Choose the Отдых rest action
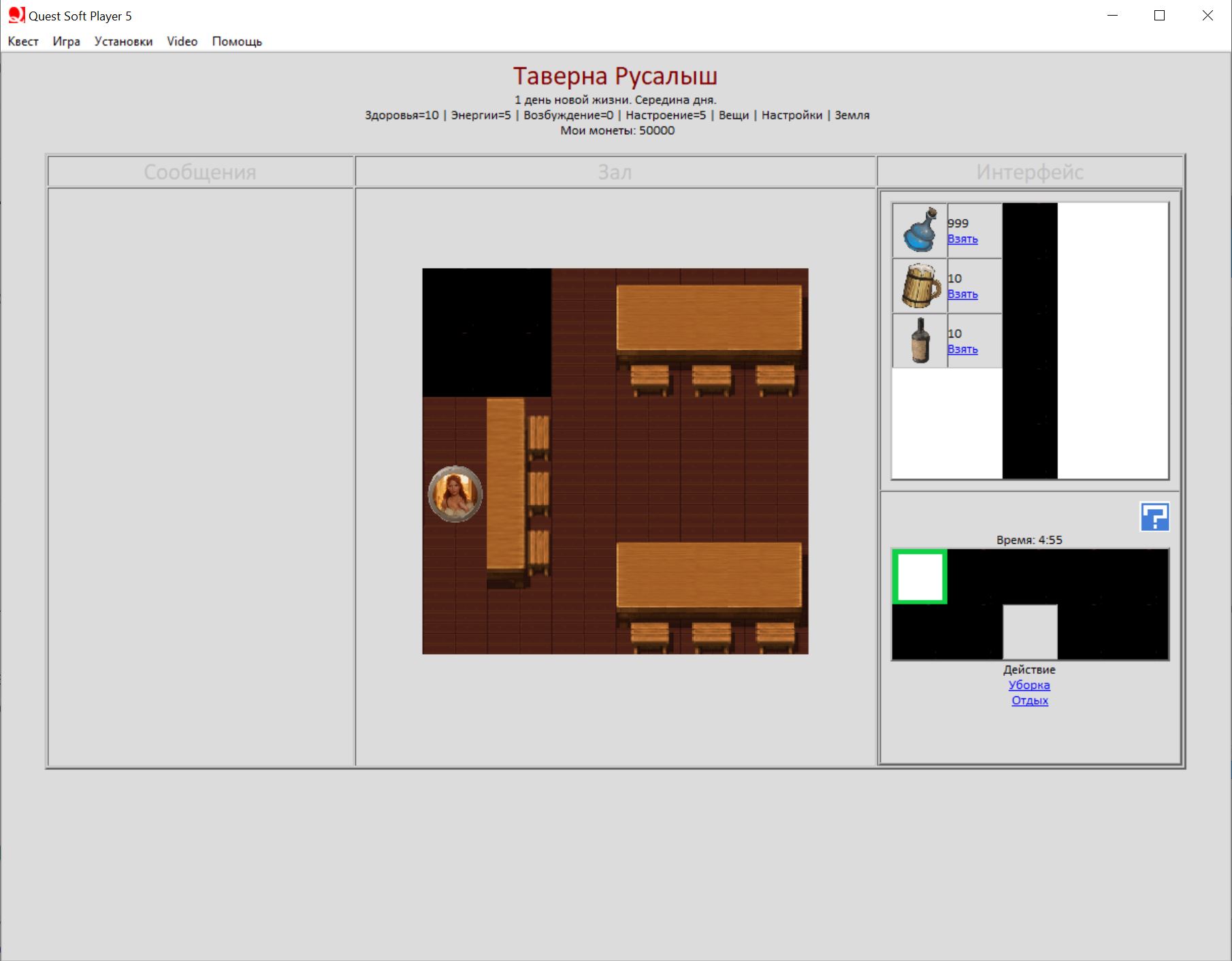This screenshot has width=1232, height=961. (1029, 700)
